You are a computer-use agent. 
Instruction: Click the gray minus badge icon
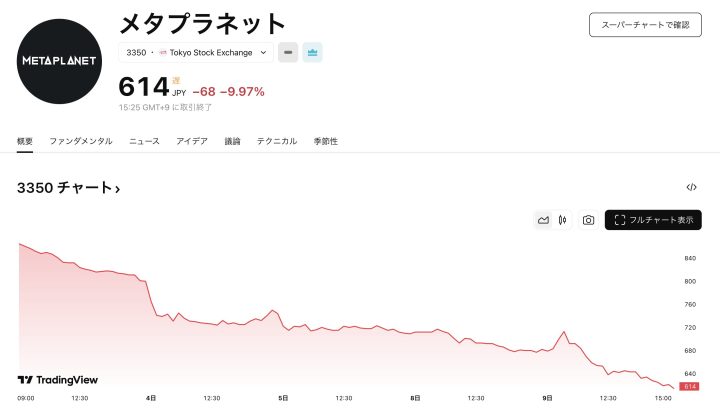(288, 52)
